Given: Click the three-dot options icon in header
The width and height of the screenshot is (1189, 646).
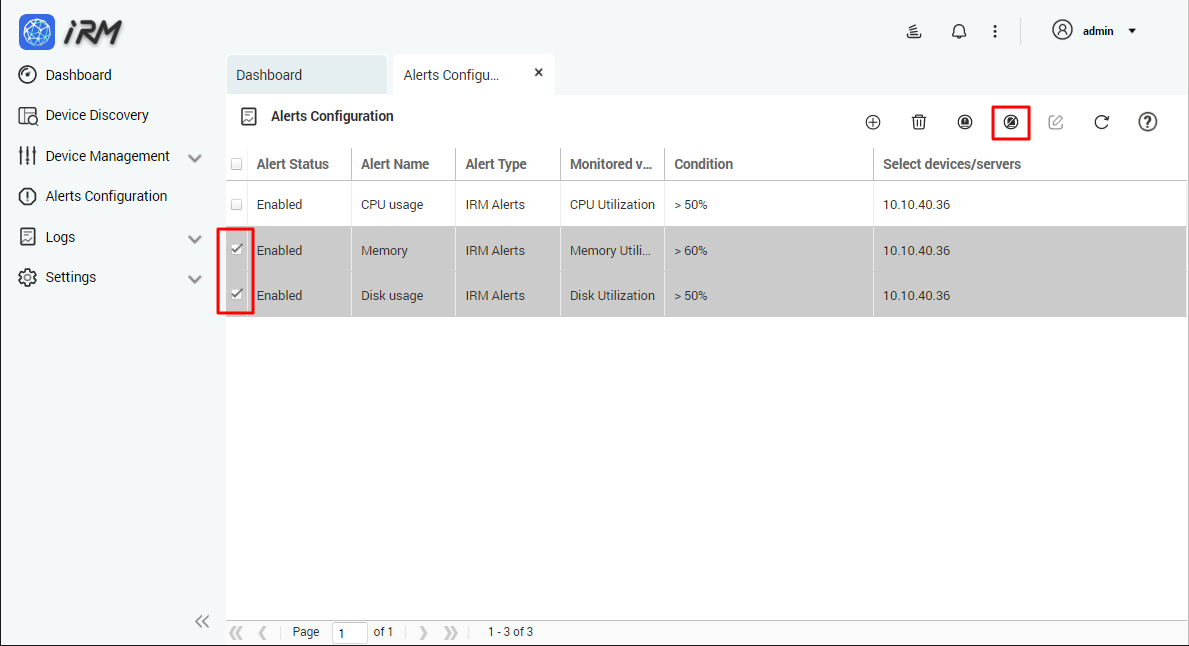Looking at the screenshot, I should (995, 31).
